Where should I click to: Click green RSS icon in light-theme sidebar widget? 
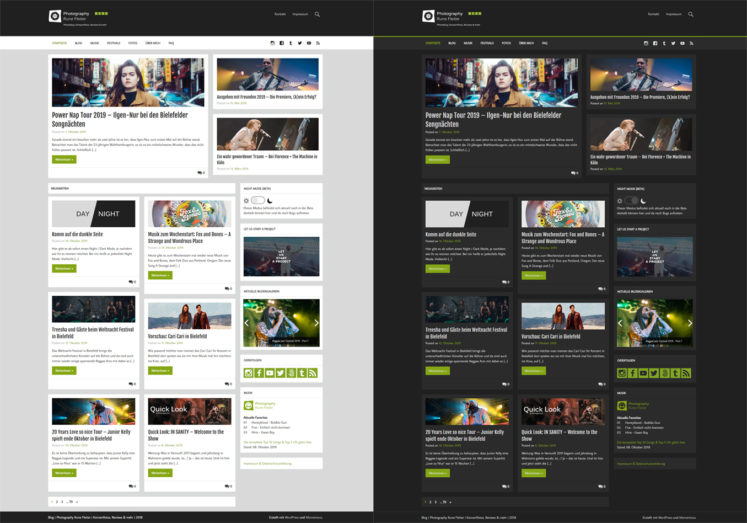pos(313,373)
